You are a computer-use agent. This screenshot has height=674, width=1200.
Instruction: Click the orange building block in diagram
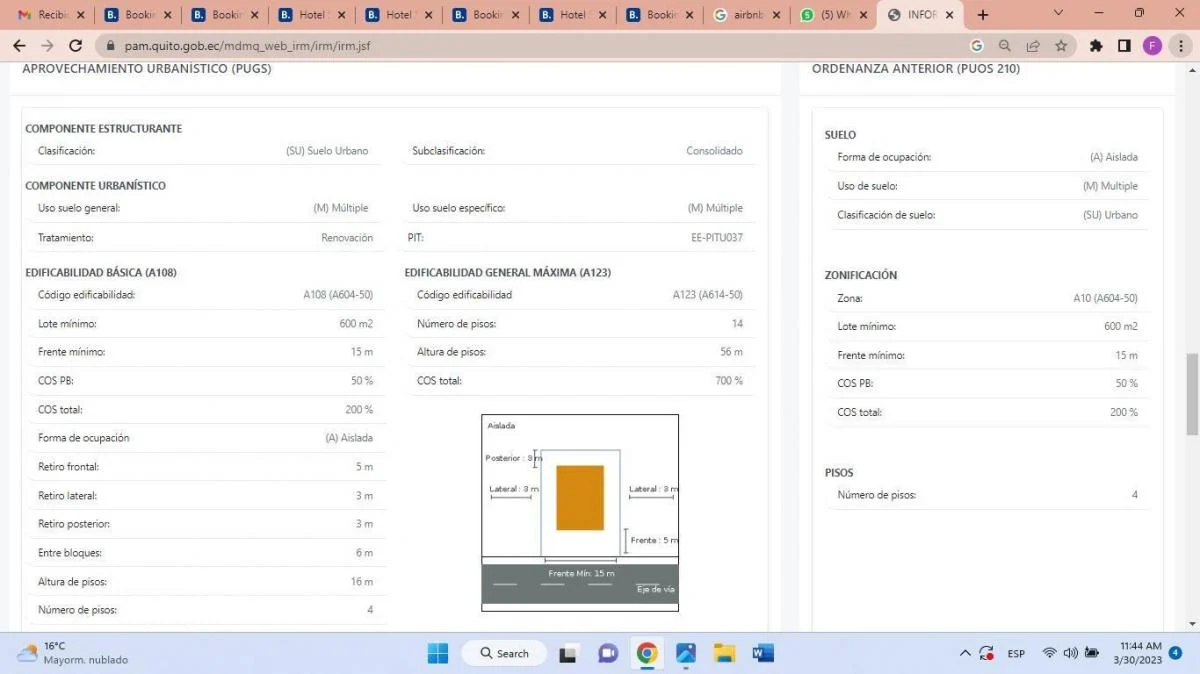tap(580, 497)
